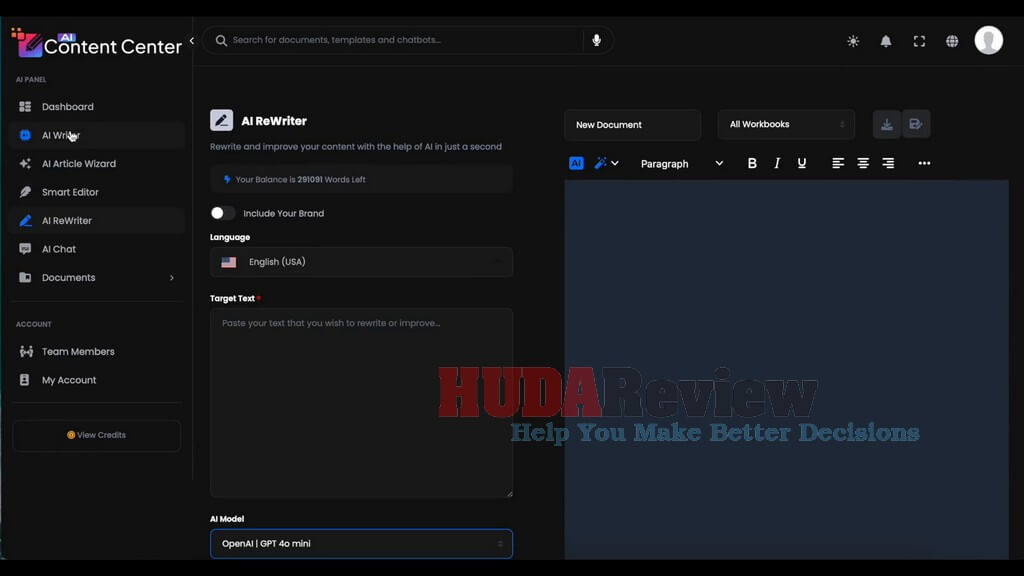Open notifications bell
This screenshot has height=576, width=1024.
point(886,41)
